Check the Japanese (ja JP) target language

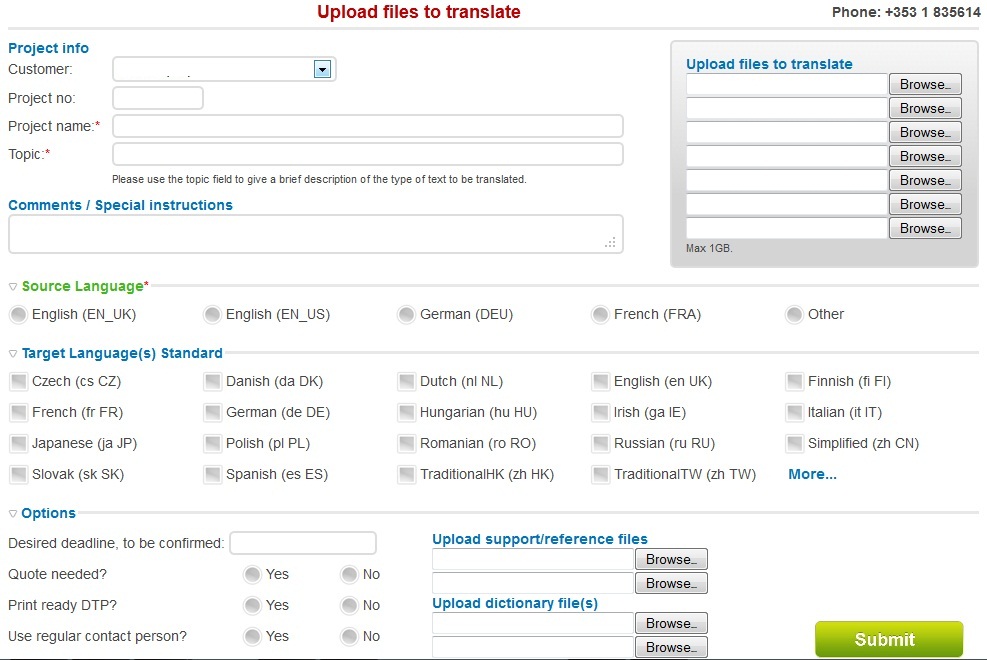click(19, 444)
